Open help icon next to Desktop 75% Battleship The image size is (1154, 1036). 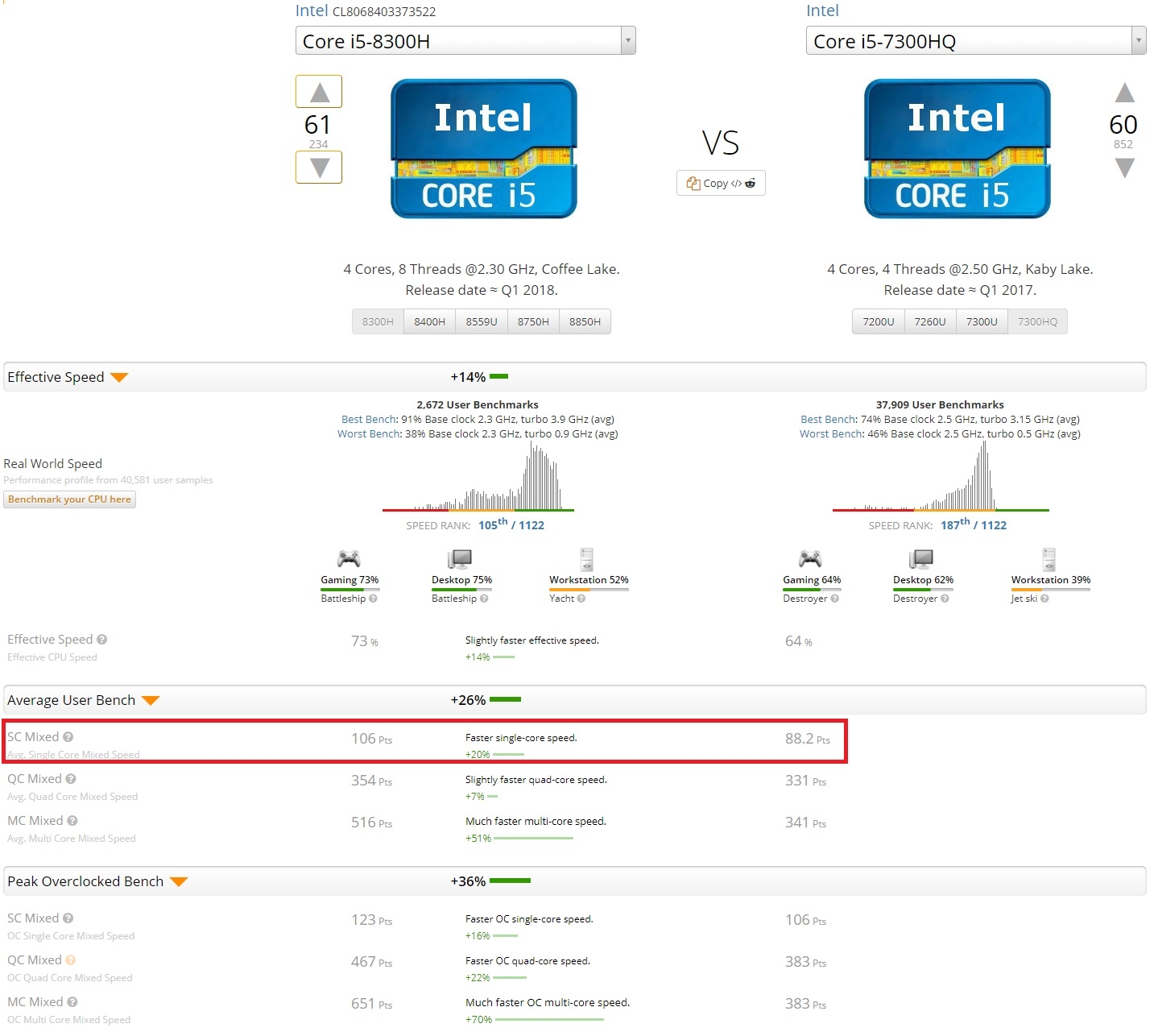484,599
